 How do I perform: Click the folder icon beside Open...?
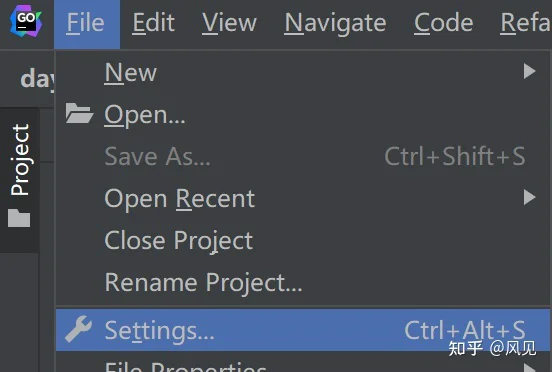(79, 113)
